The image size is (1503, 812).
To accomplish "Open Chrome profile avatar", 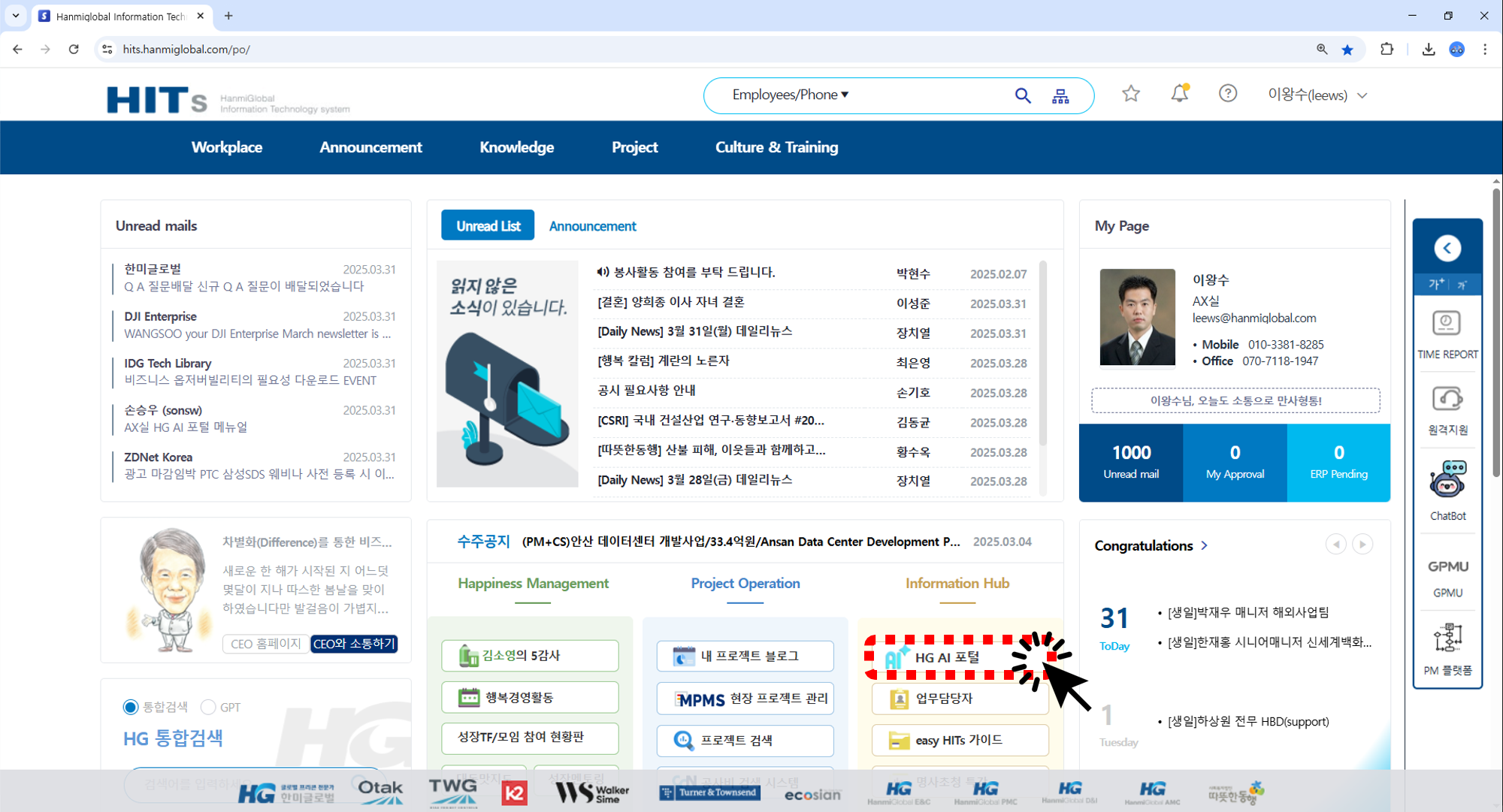I will click(x=1457, y=50).
